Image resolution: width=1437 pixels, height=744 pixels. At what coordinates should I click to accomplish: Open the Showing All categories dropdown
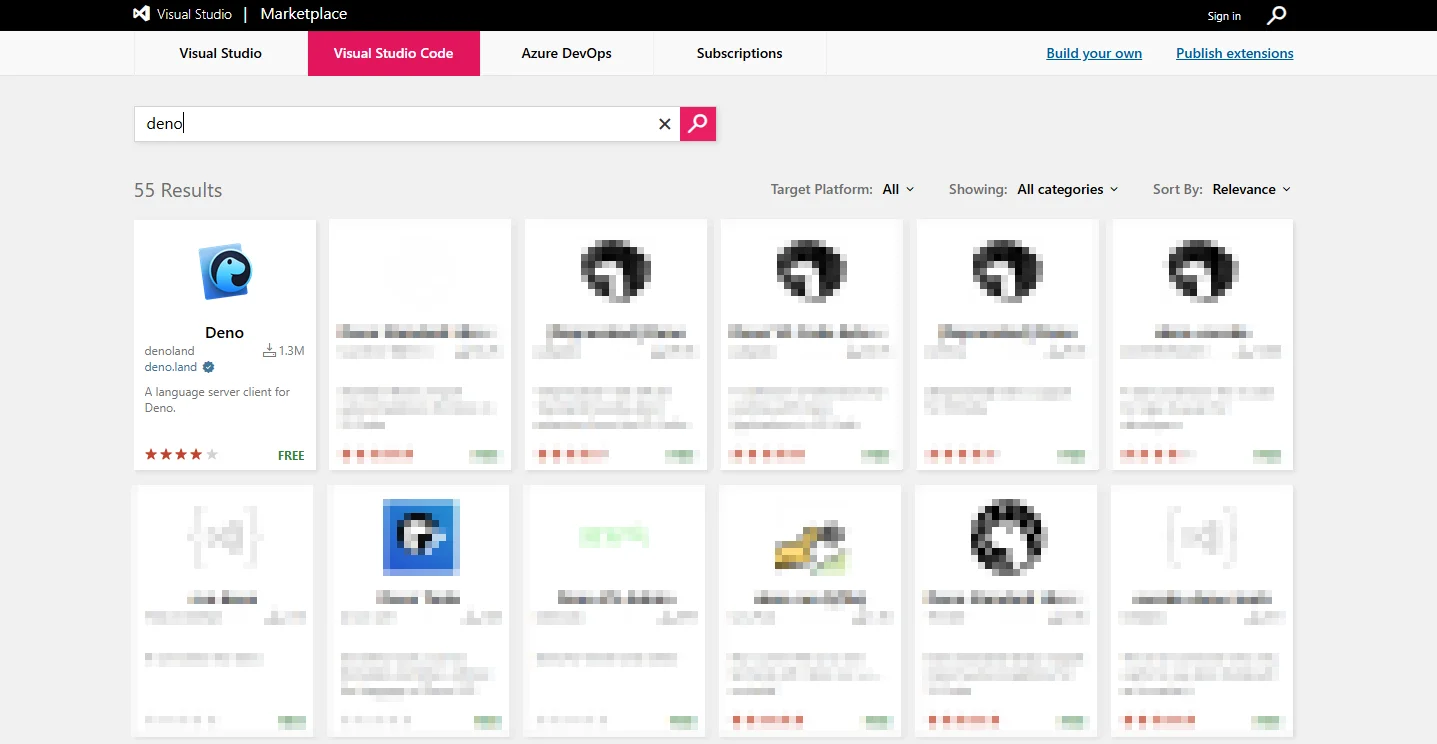point(1067,189)
